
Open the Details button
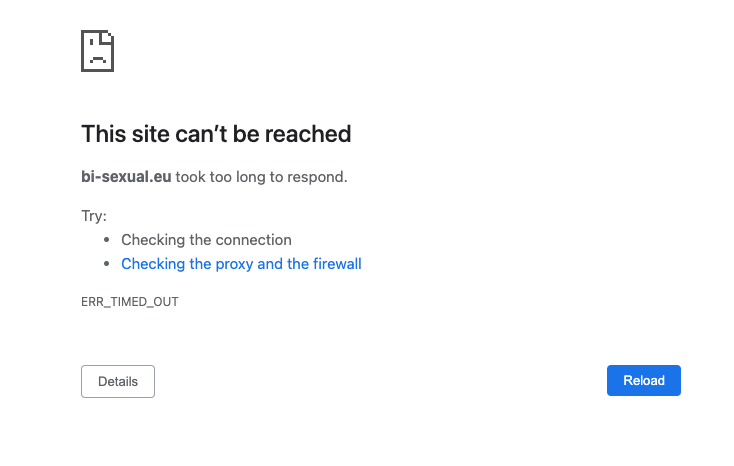click(118, 381)
